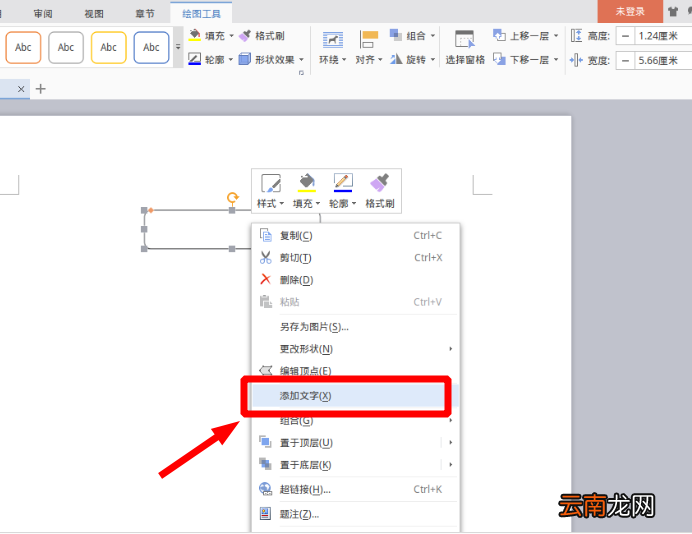Open the skin shirt icon
Viewport: 692px width, 534px height.
673,11
